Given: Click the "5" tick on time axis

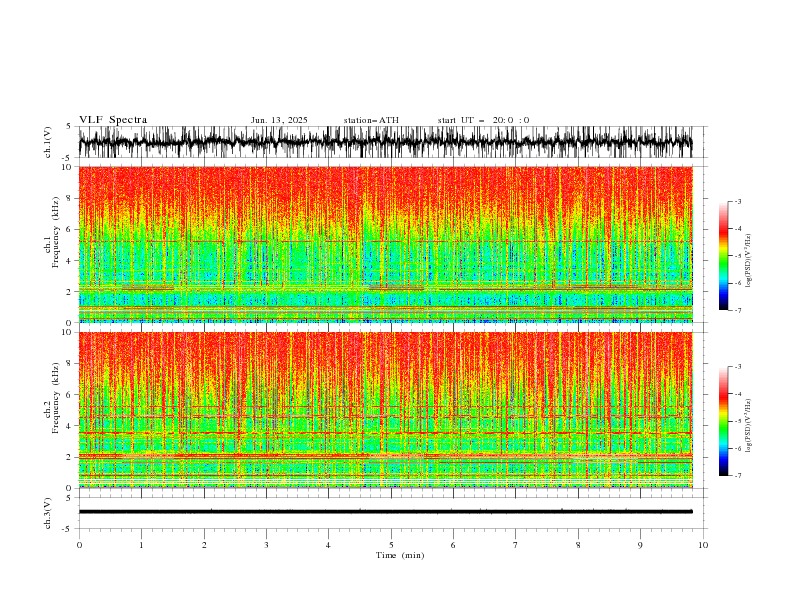Looking at the screenshot, I should pos(391,545).
